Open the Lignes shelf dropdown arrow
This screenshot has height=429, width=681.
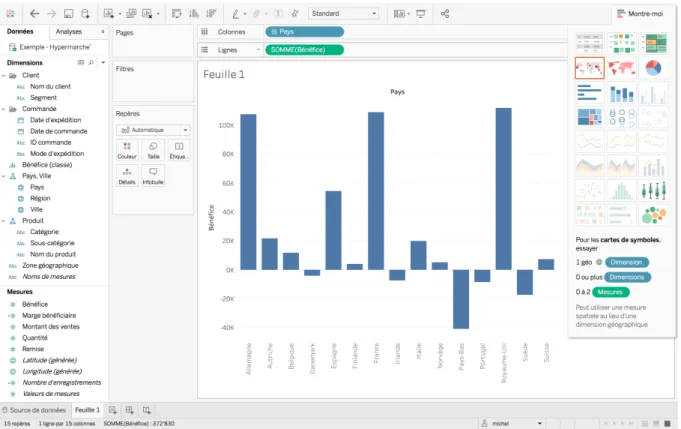[258, 50]
